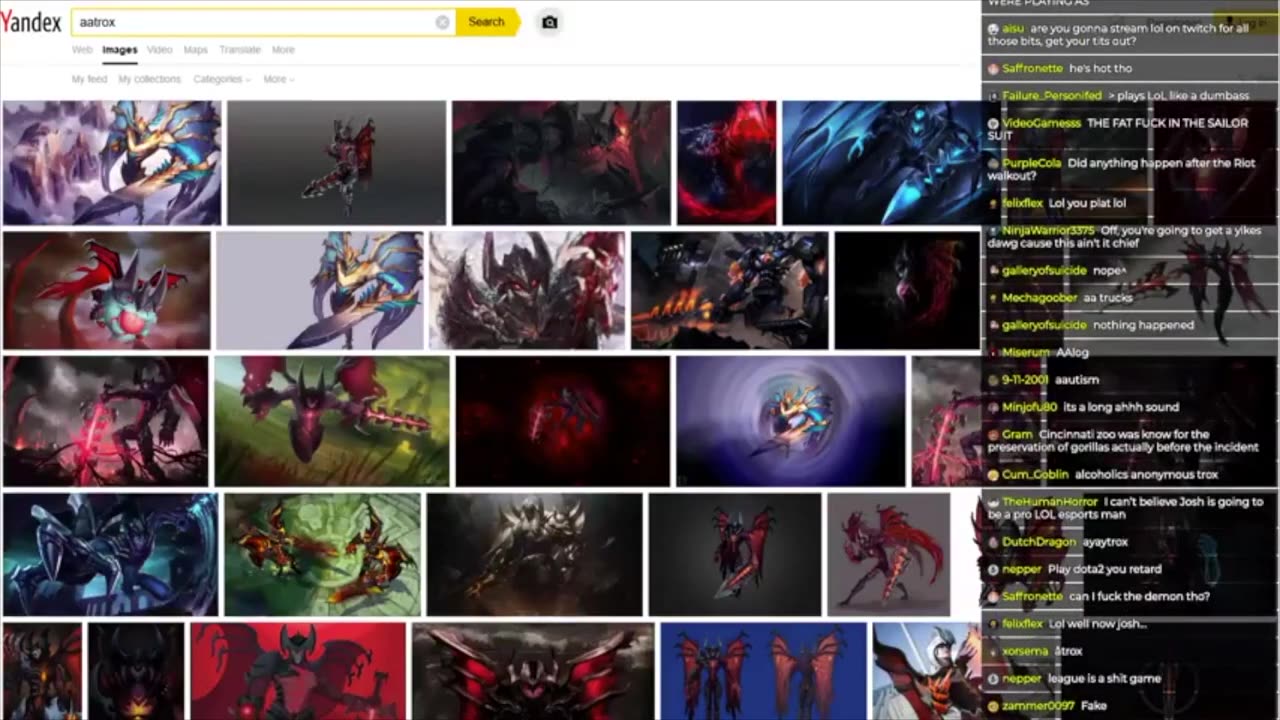Open the Translate tab

coord(240,50)
